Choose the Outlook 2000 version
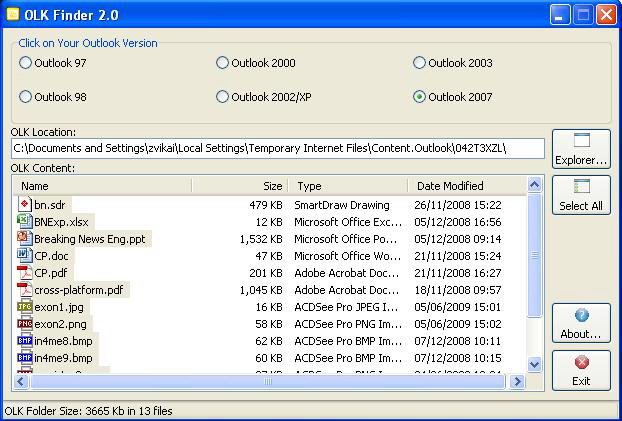The height and width of the screenshot is (421, 622). 222,63
